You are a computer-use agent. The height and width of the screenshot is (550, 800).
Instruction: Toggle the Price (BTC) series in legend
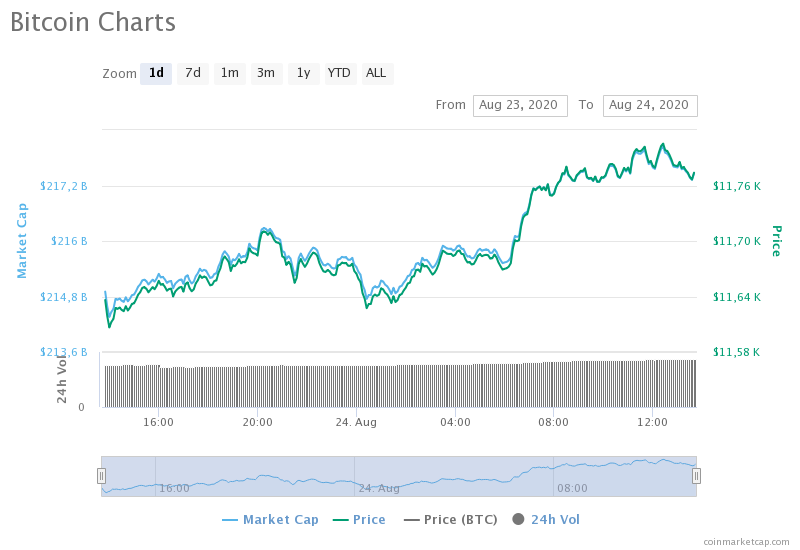(451, 520)
